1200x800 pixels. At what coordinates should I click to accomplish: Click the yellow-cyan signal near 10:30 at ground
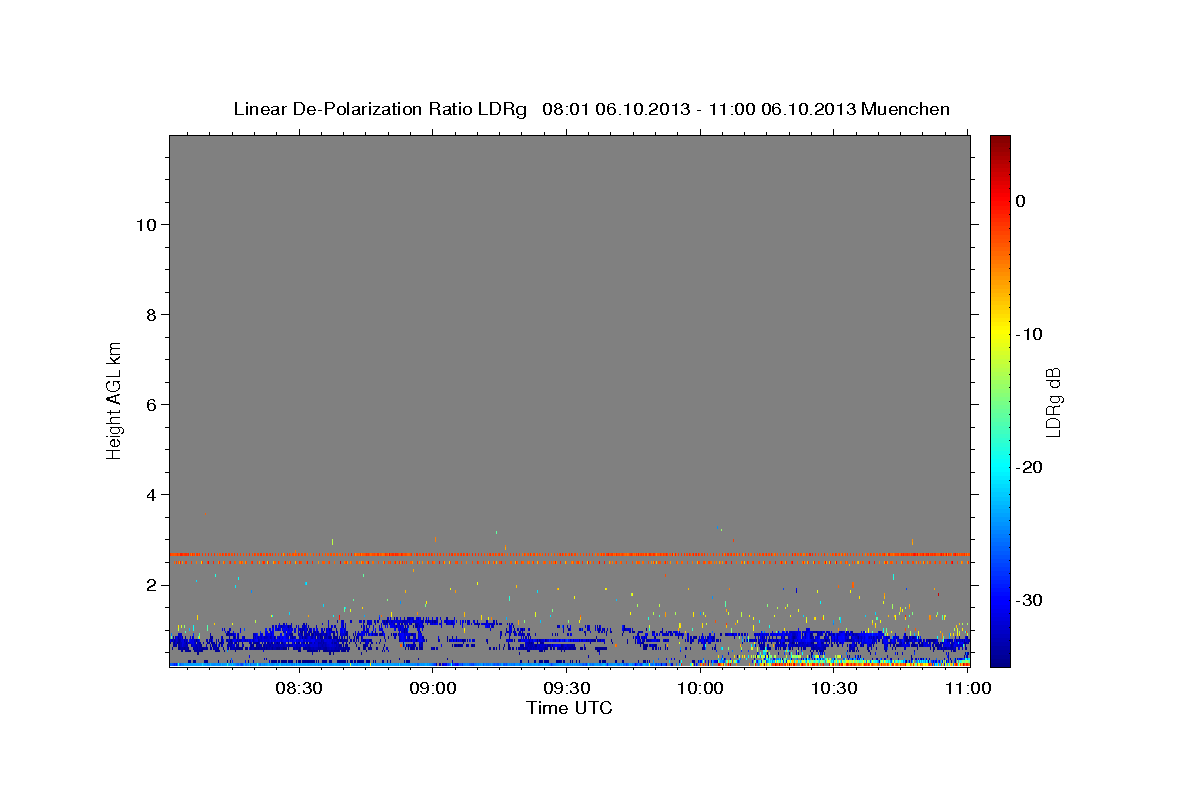[x=835, y=660]
